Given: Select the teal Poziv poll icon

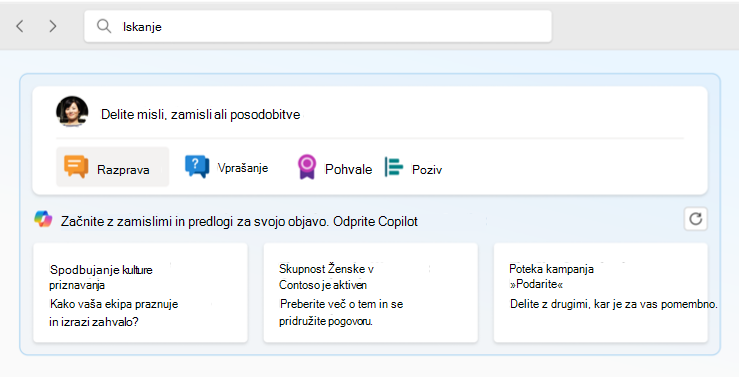Looking at the screenshot, I should tap(394, 167).
